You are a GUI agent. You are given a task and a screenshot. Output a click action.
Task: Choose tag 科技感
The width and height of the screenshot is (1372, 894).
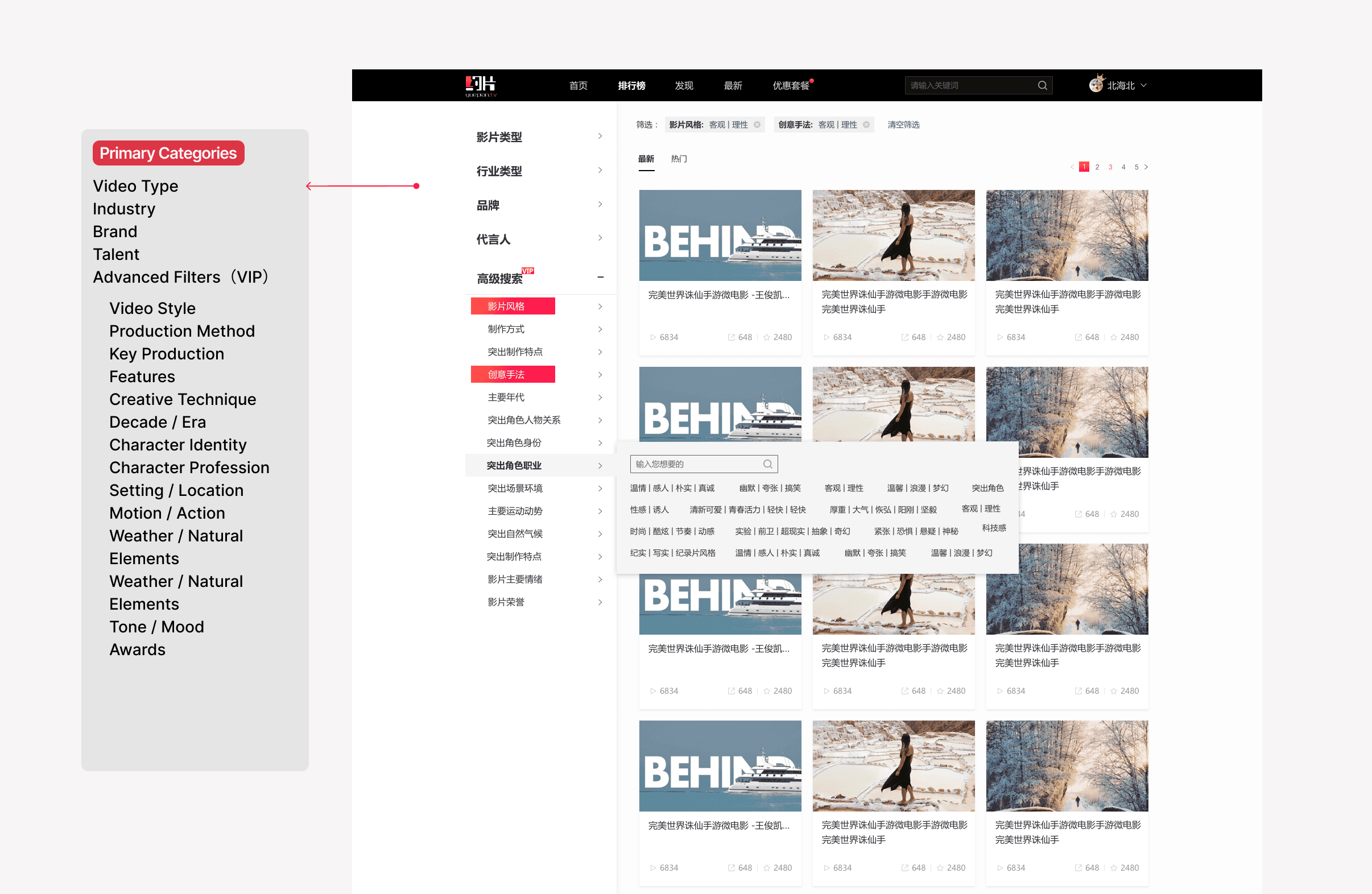click(x=994, y=528)
